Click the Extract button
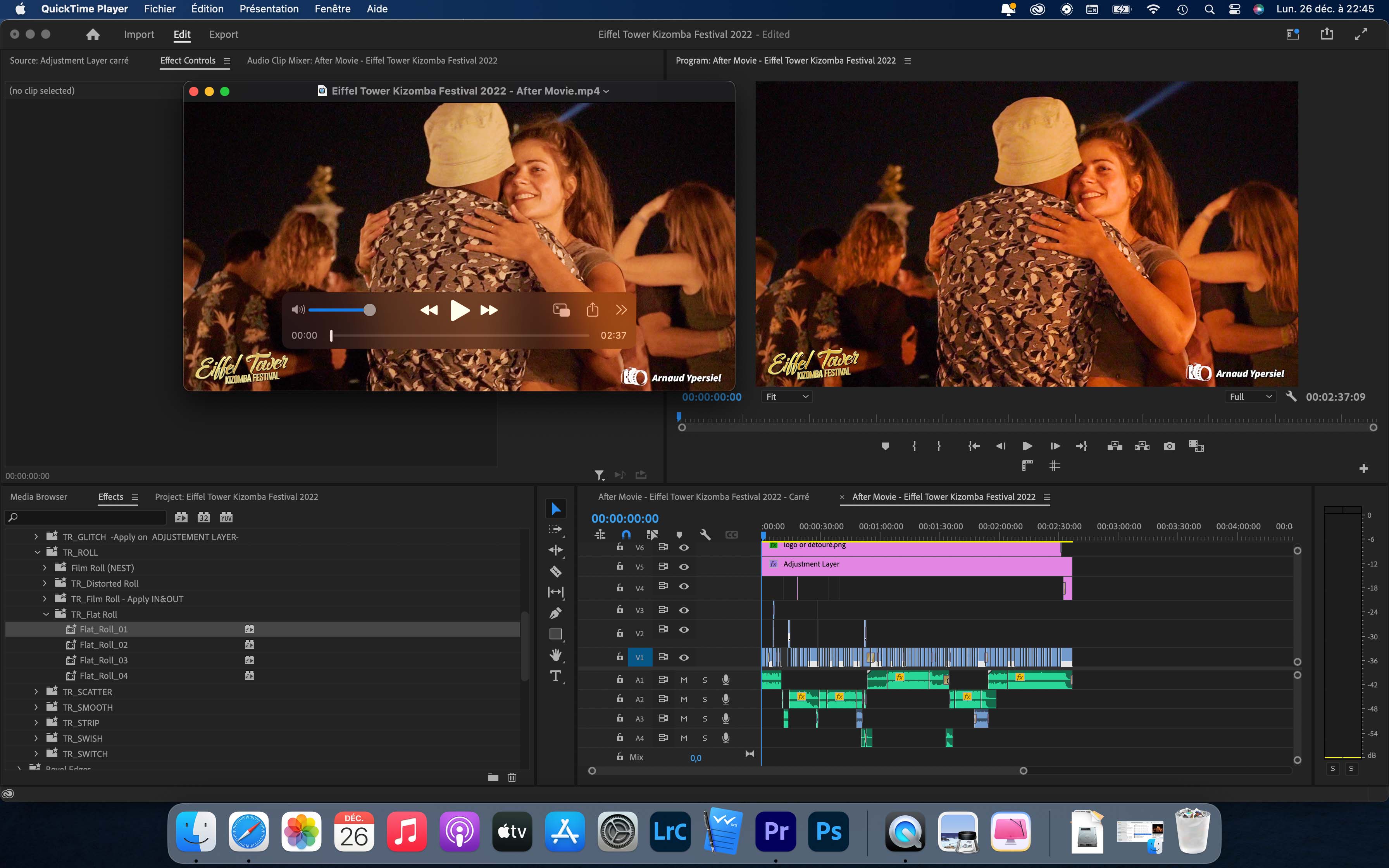This screenshot has height=868, width=1389. pos(1142,446)
